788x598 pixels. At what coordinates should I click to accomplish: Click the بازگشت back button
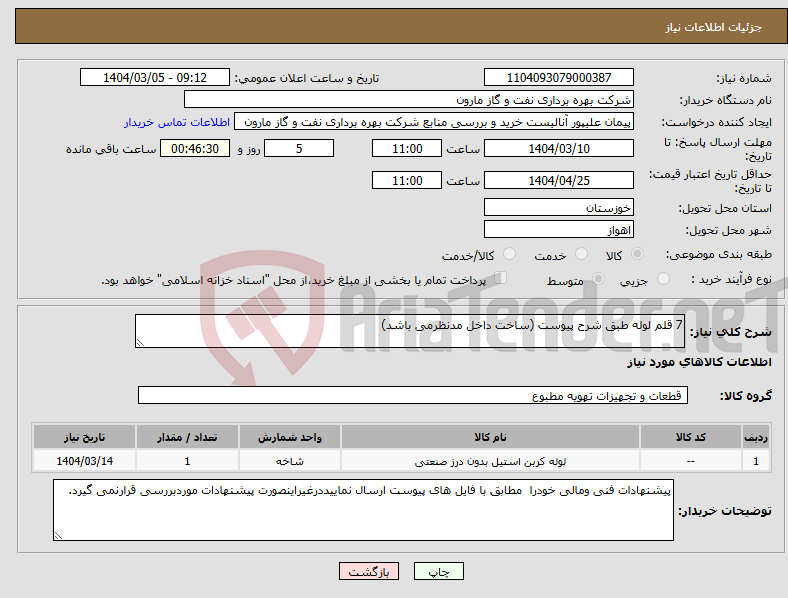click(369, 571)
